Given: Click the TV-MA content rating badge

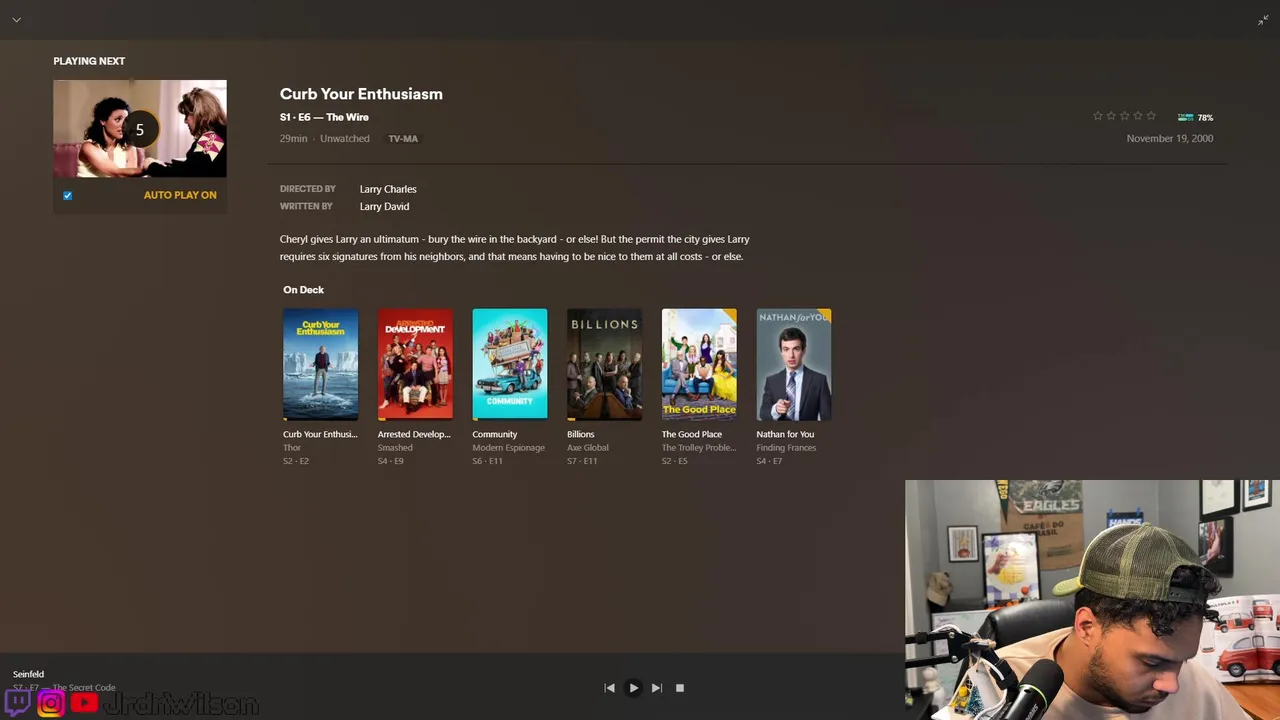Looking at the screenshot, I should click(403, 139).
